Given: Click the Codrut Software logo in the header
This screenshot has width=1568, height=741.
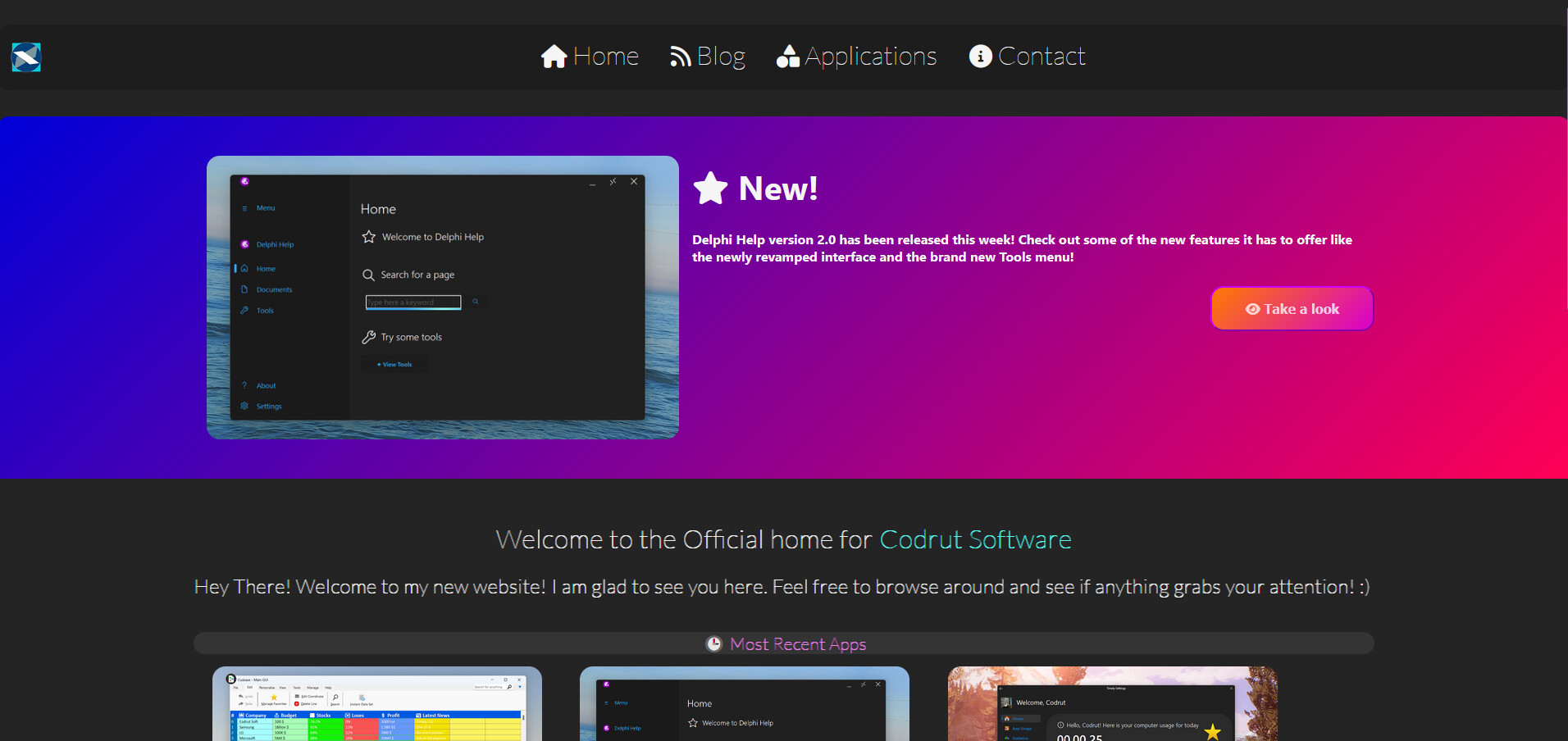Looking at the screenshot, I should [26, 57].
